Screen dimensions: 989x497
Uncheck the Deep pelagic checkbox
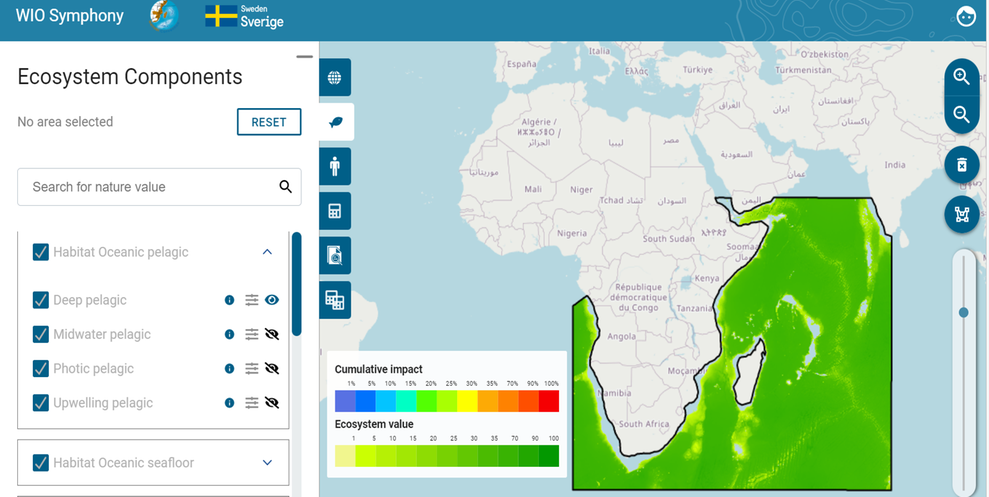click(x=41, y=300)
